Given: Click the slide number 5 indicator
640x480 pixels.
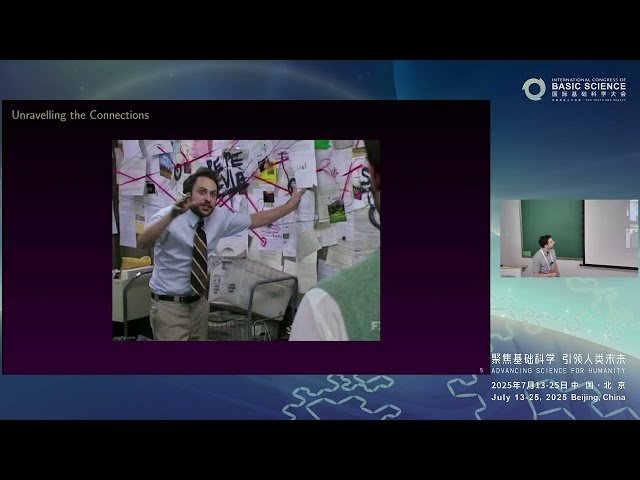Looking at the screenshot, I should [x=481, y=369].
